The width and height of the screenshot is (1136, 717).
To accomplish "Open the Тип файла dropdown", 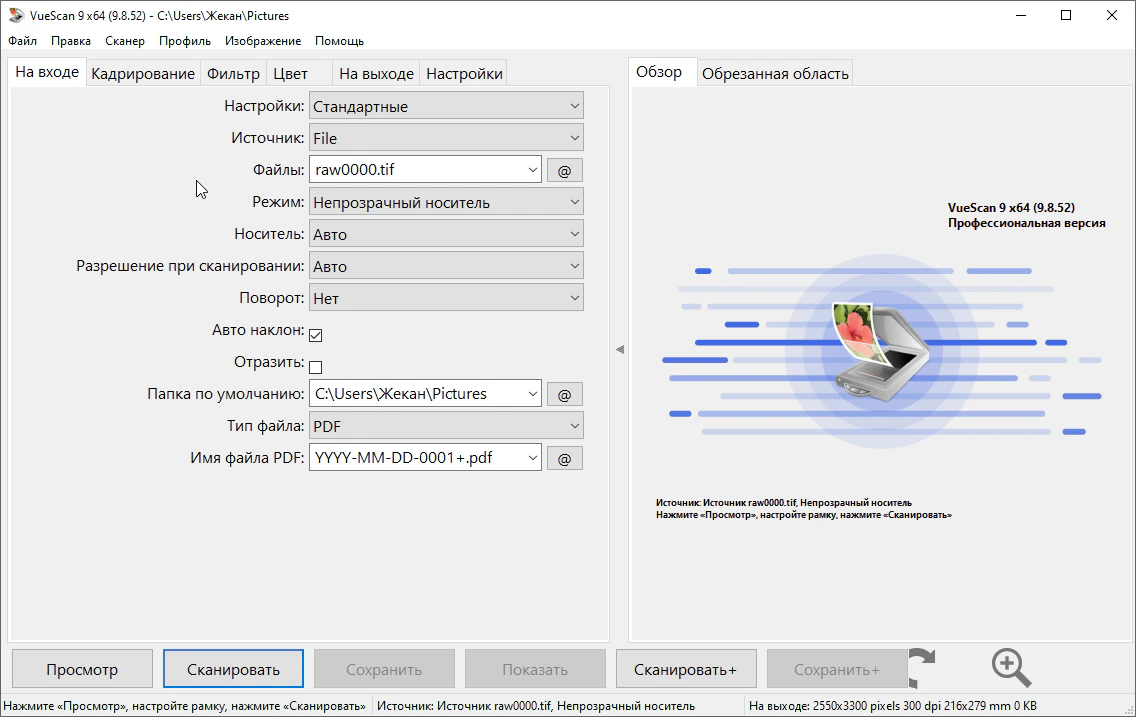I will [x=446, y=426].
